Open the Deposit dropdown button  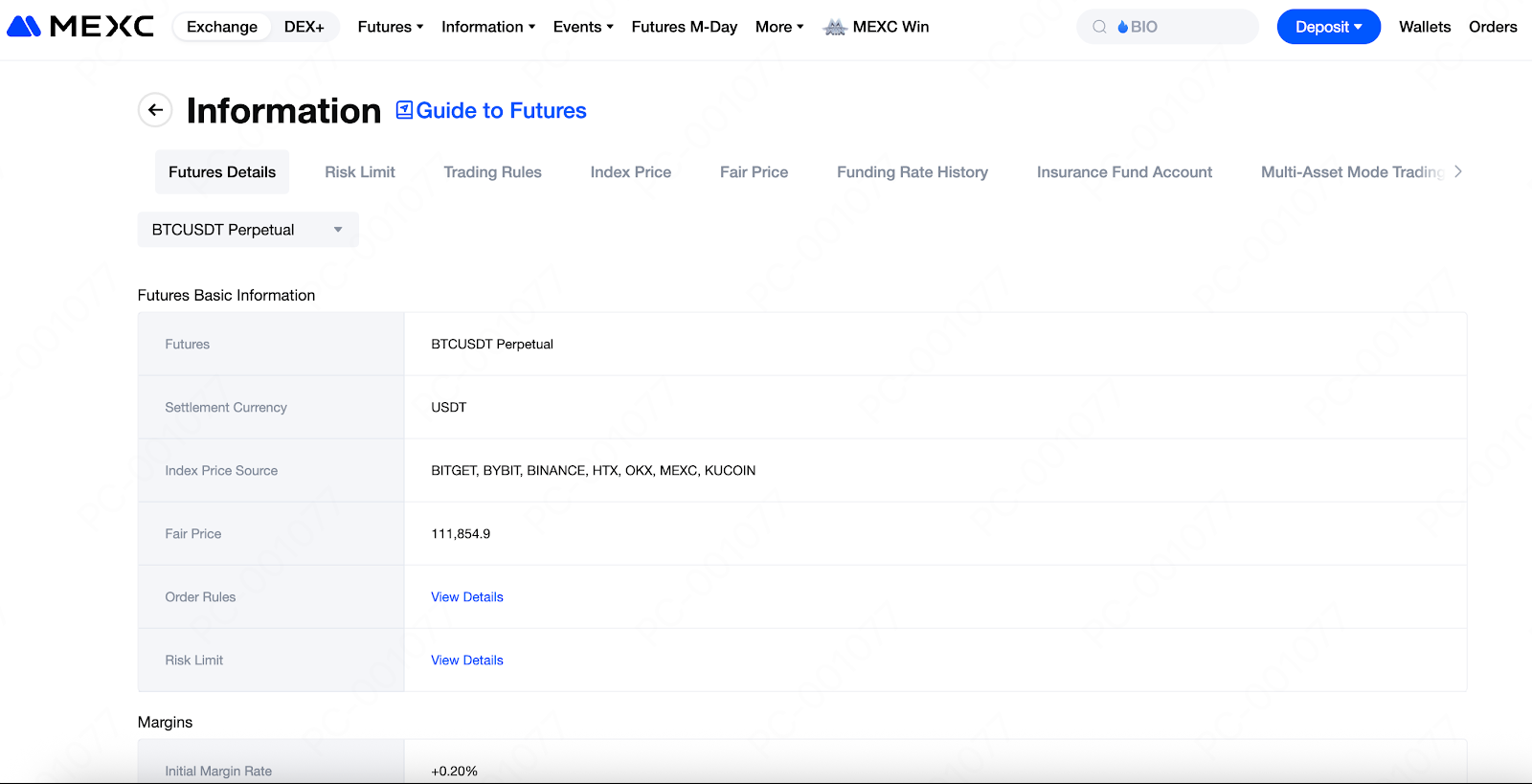point(1328,27)
